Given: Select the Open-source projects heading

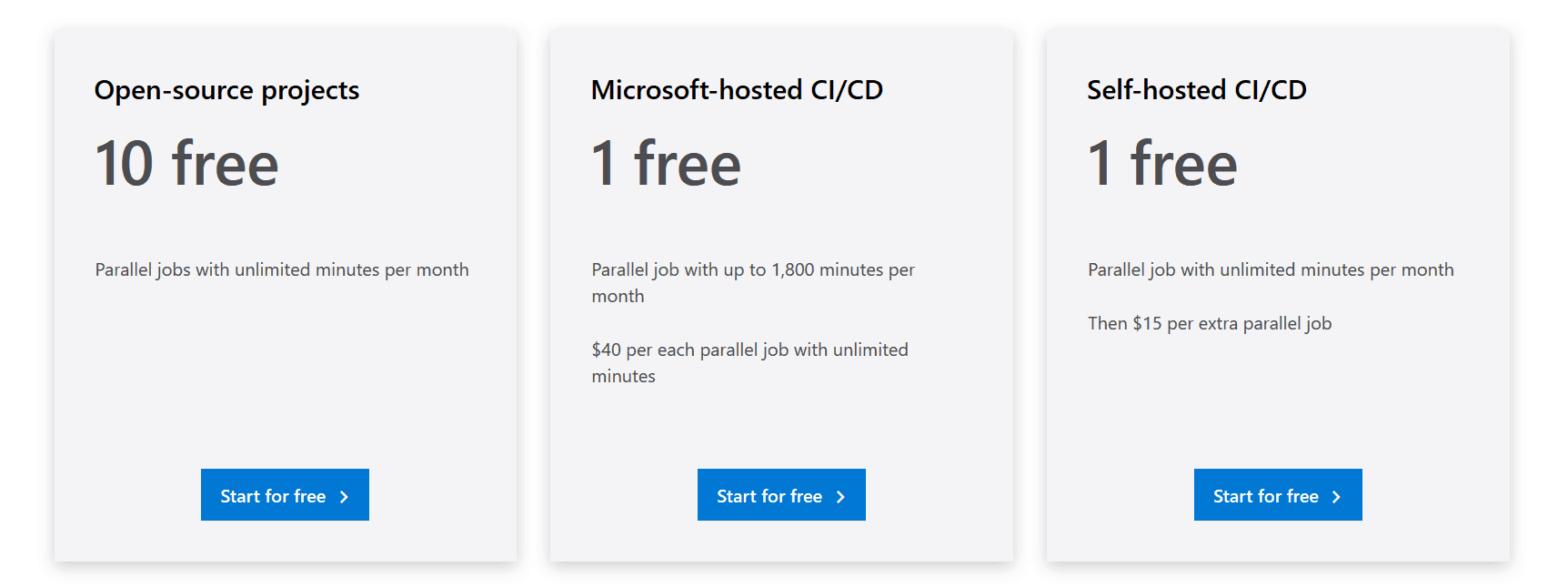Looking at the screenshot, I should click(x=226, y=90).
